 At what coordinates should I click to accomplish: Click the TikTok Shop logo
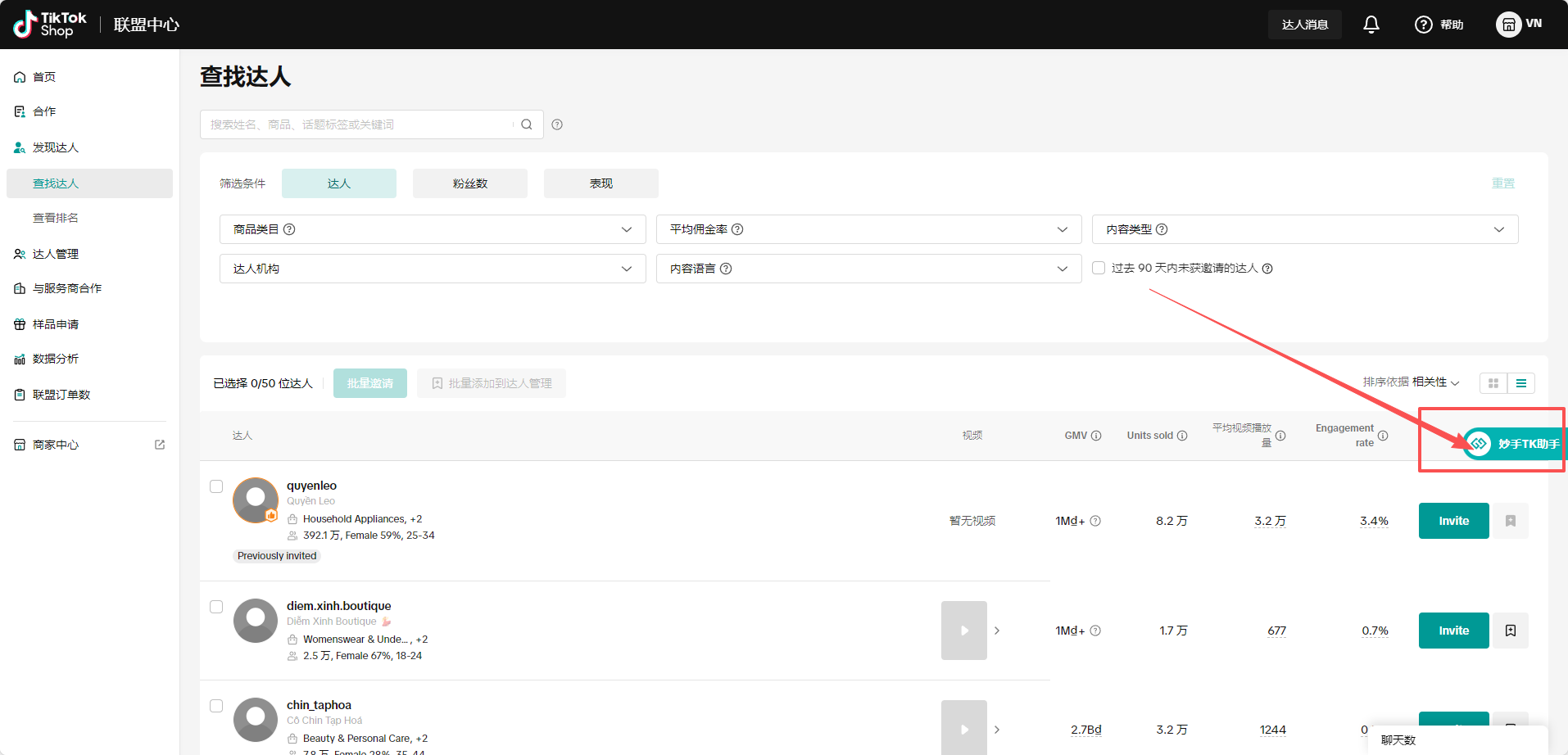(x=50, y=25)
